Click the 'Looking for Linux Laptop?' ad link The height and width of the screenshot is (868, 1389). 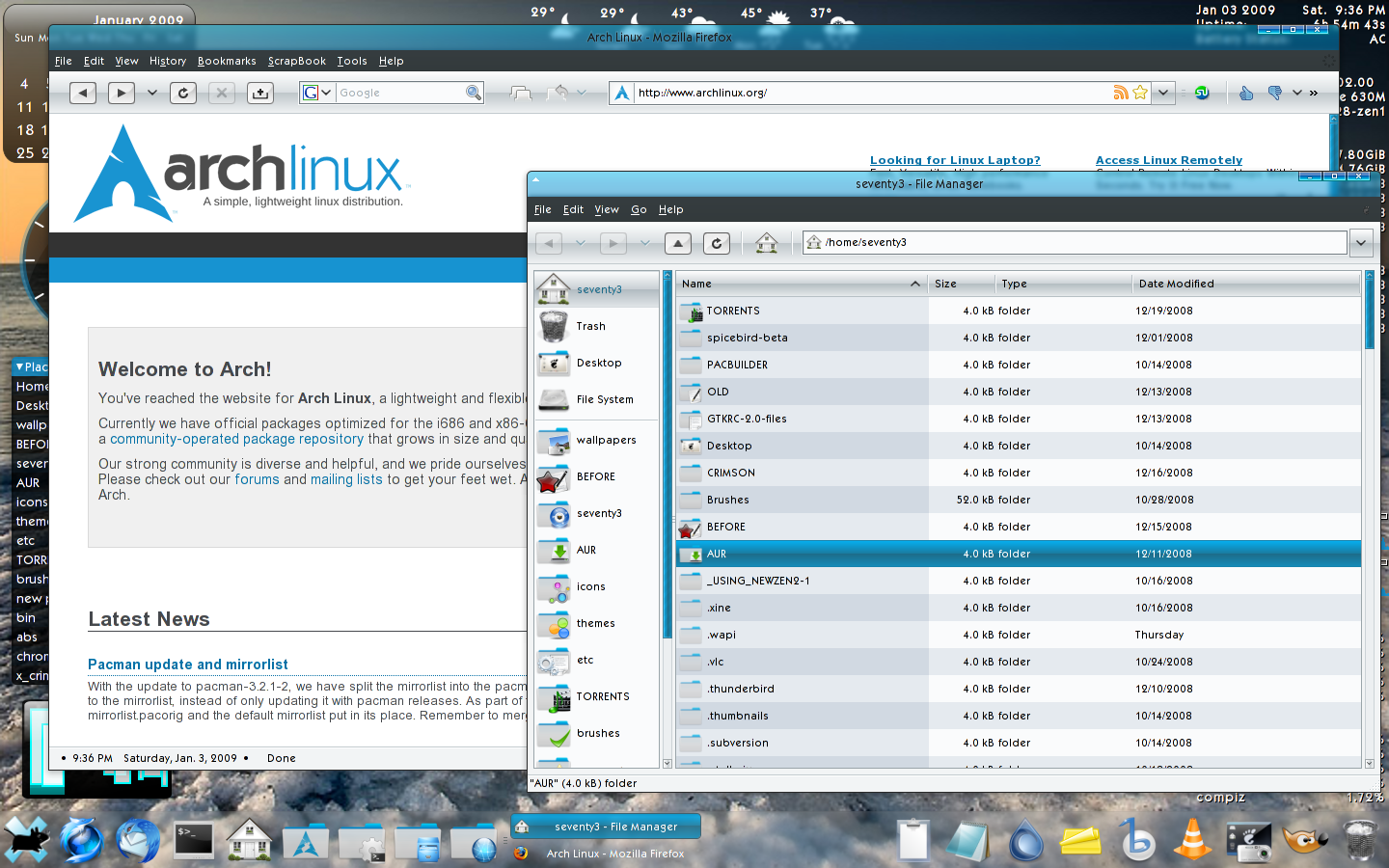tap(955, 160)
